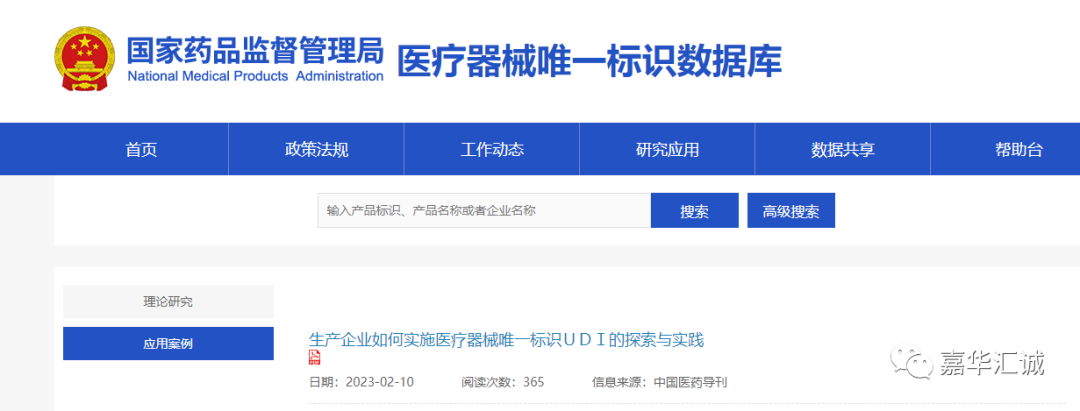Switch to the 数据共享 section

[842, 150]
